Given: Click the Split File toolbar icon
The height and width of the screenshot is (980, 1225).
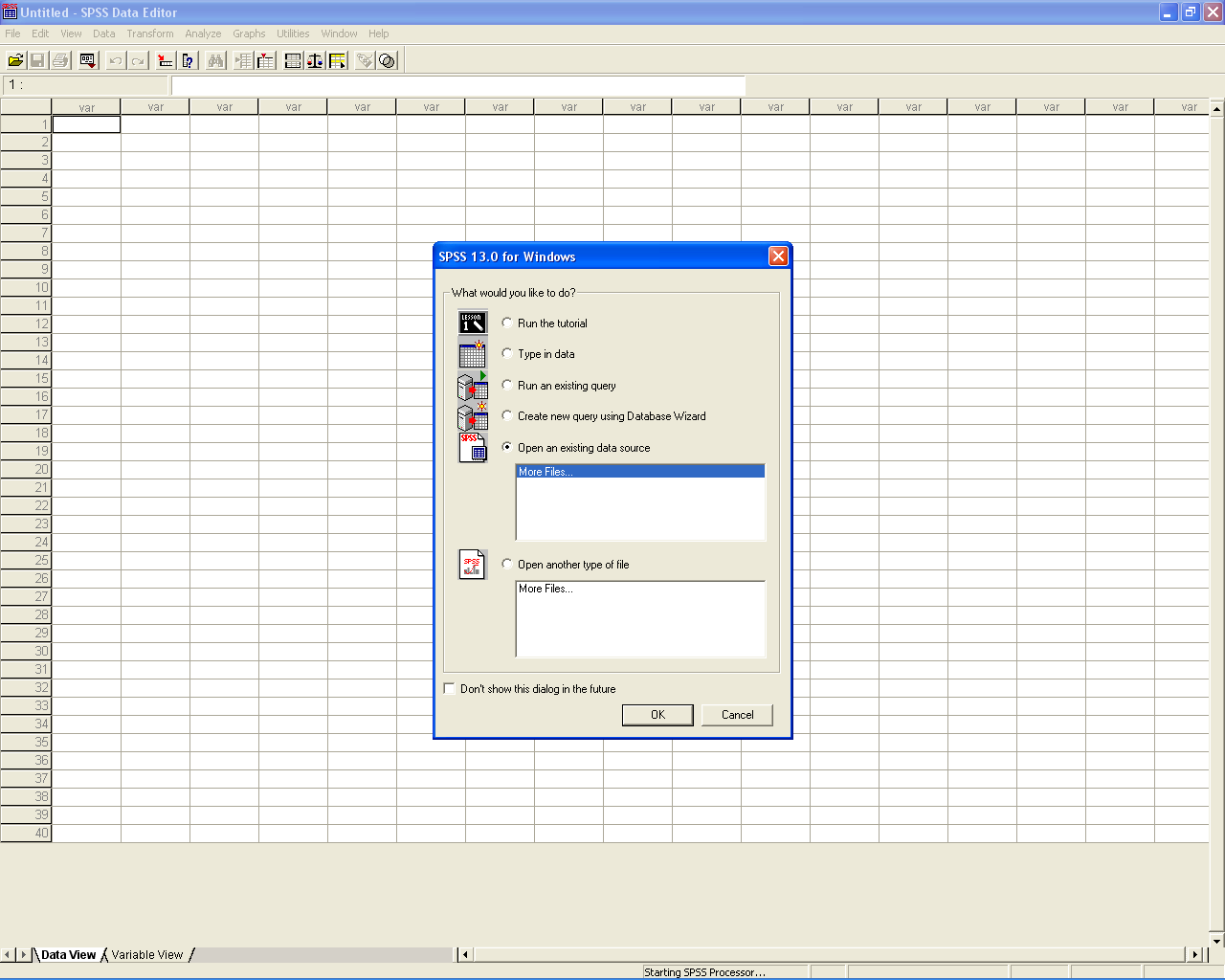Looking at the screenshot, I should click(293, 60).
